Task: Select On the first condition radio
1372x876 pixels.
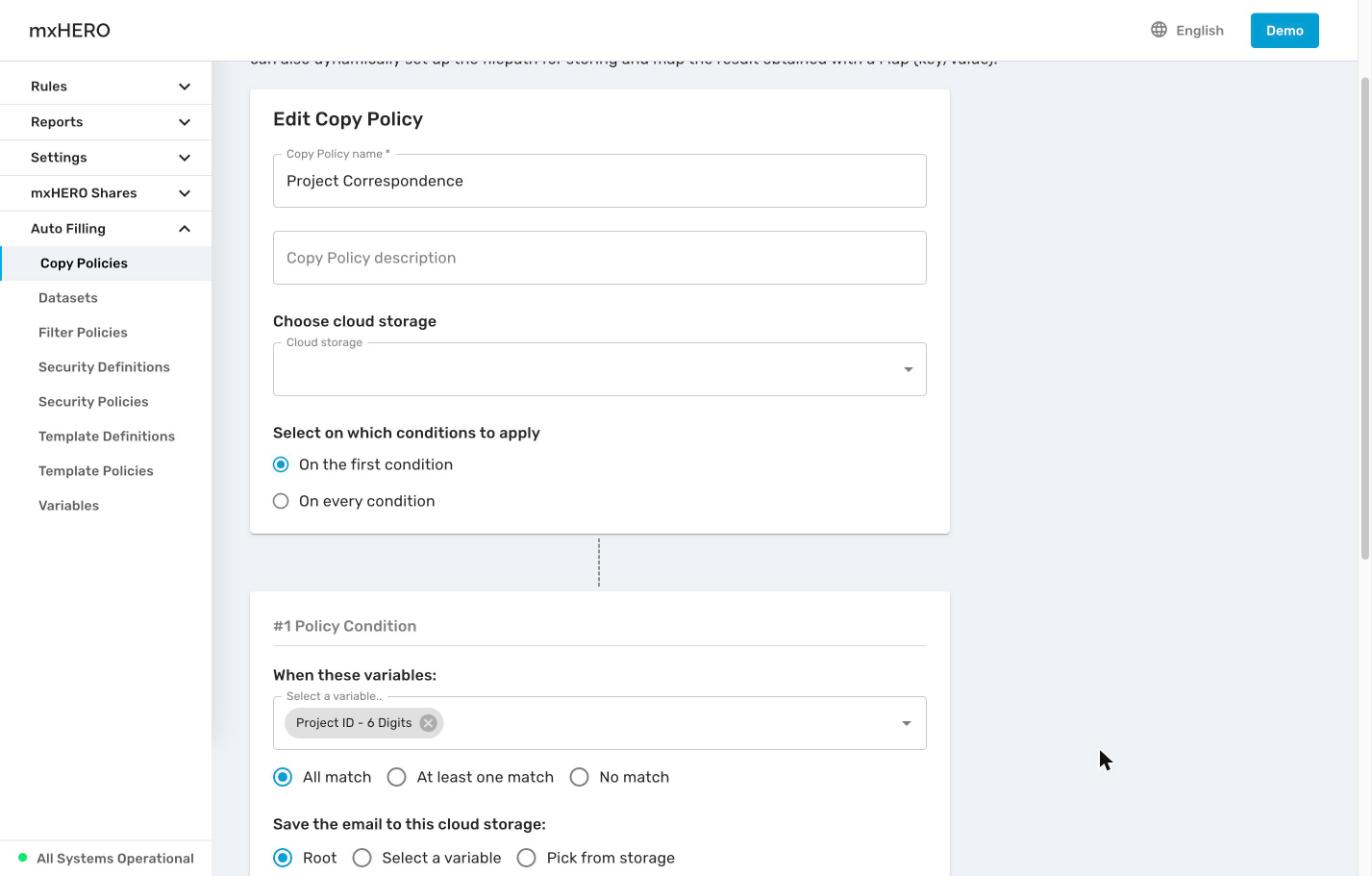Action: (281, 465)
